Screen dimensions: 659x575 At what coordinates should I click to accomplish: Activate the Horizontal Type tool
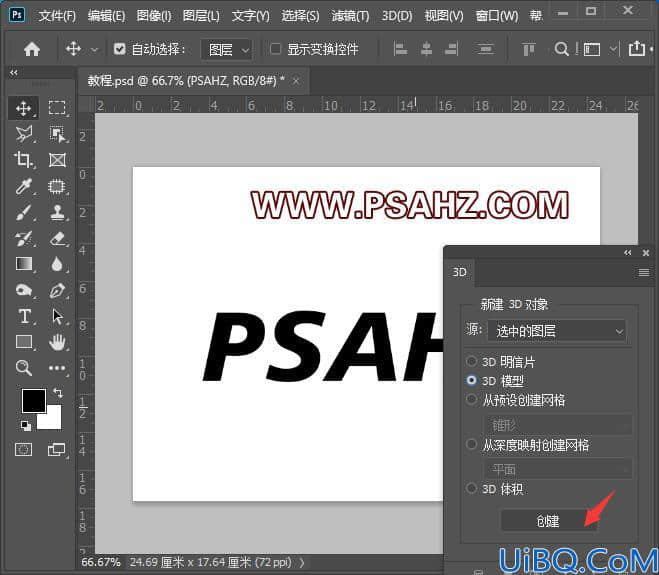pos(24,317)
